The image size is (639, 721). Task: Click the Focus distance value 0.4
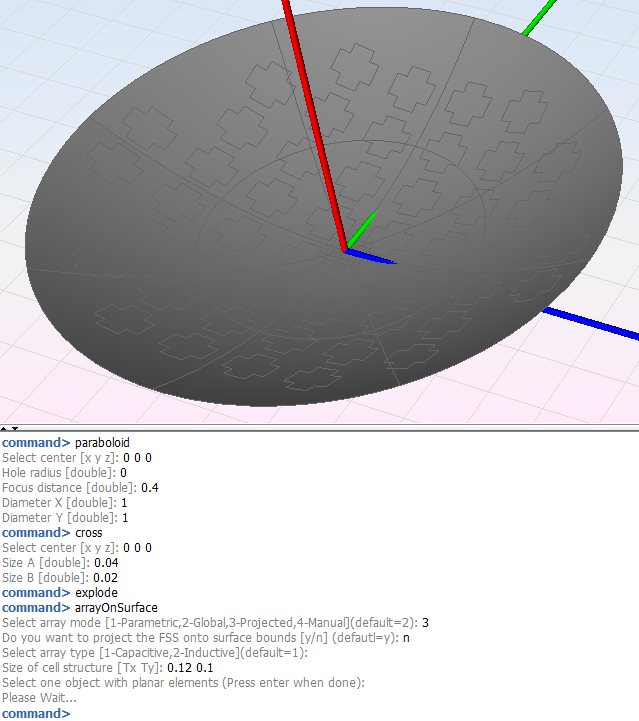pyautogui.click(x=149, y=488)
